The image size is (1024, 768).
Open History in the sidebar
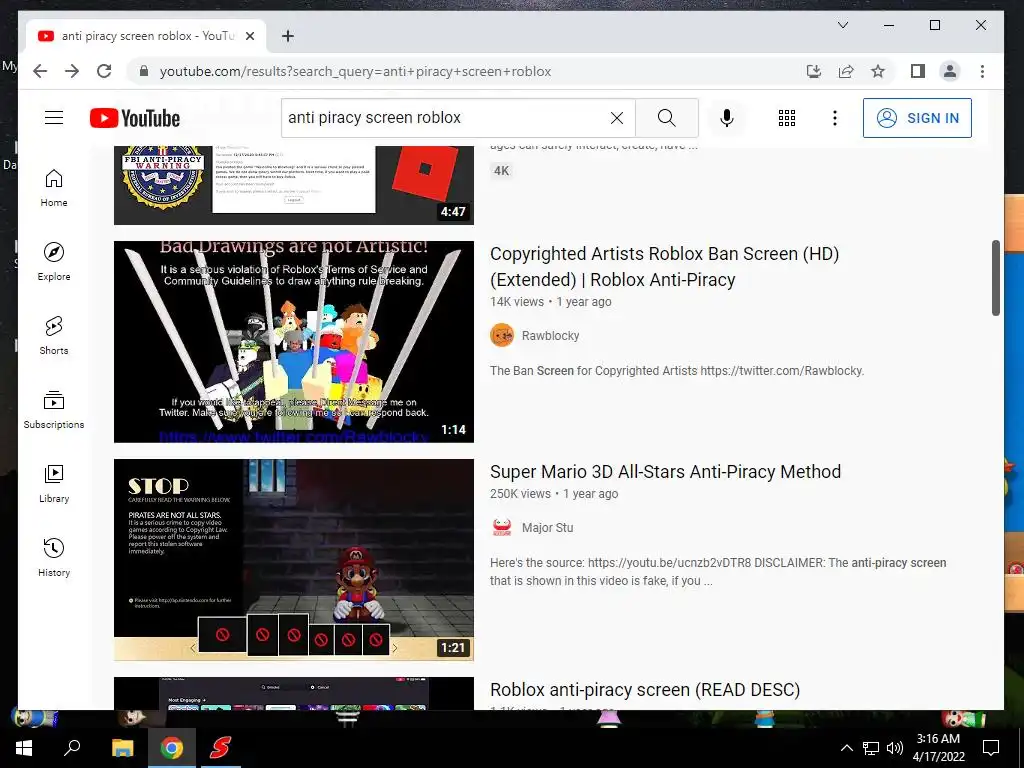(54, 557)
